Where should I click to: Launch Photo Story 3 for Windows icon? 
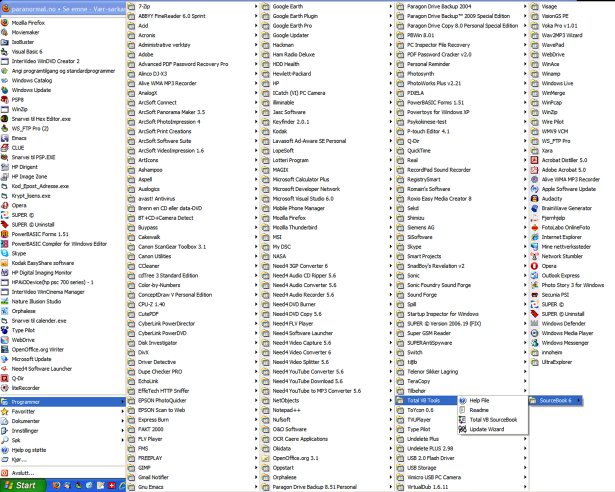(534, 285)
